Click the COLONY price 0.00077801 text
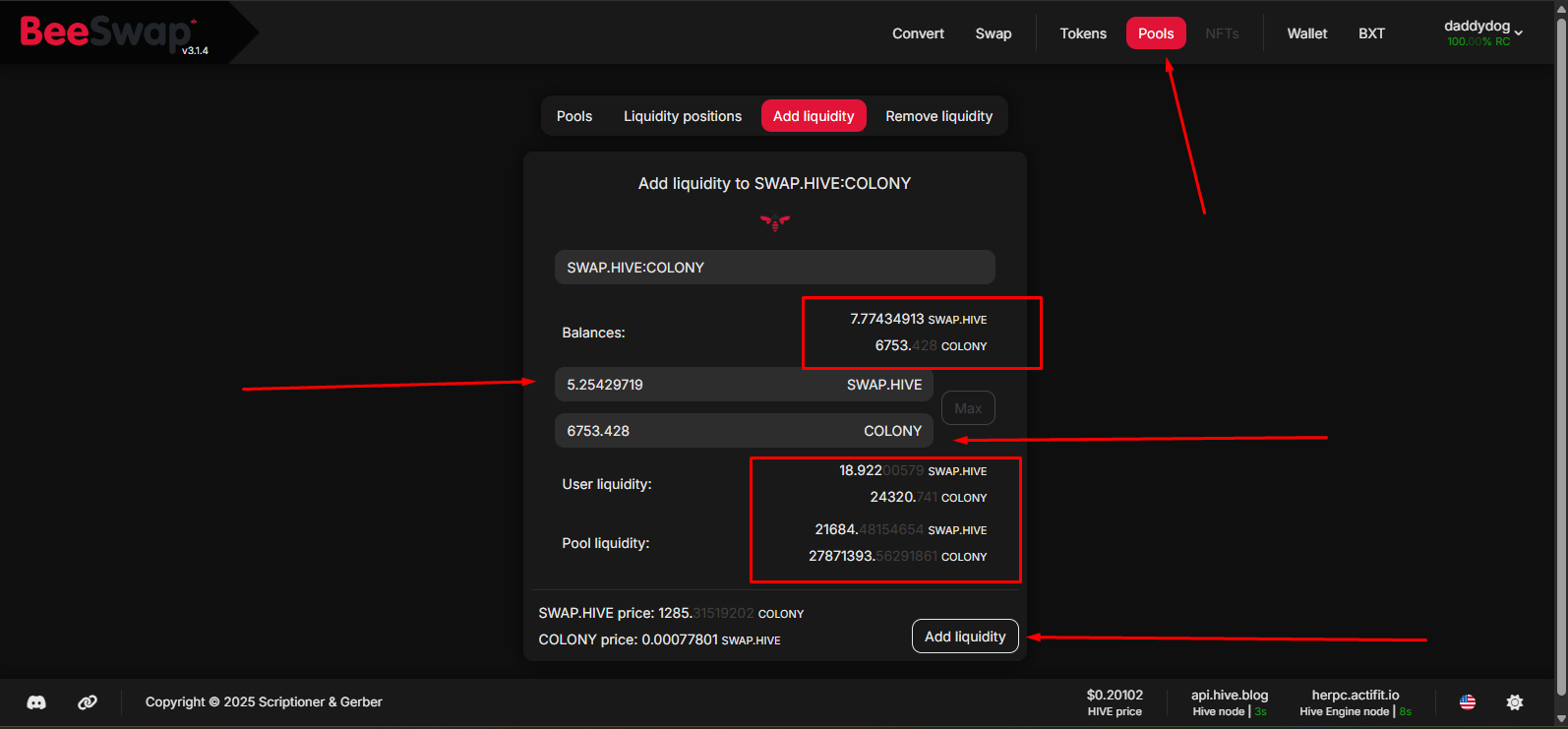Viewport: 1568px width, 729px height. [x=659, y=639]
